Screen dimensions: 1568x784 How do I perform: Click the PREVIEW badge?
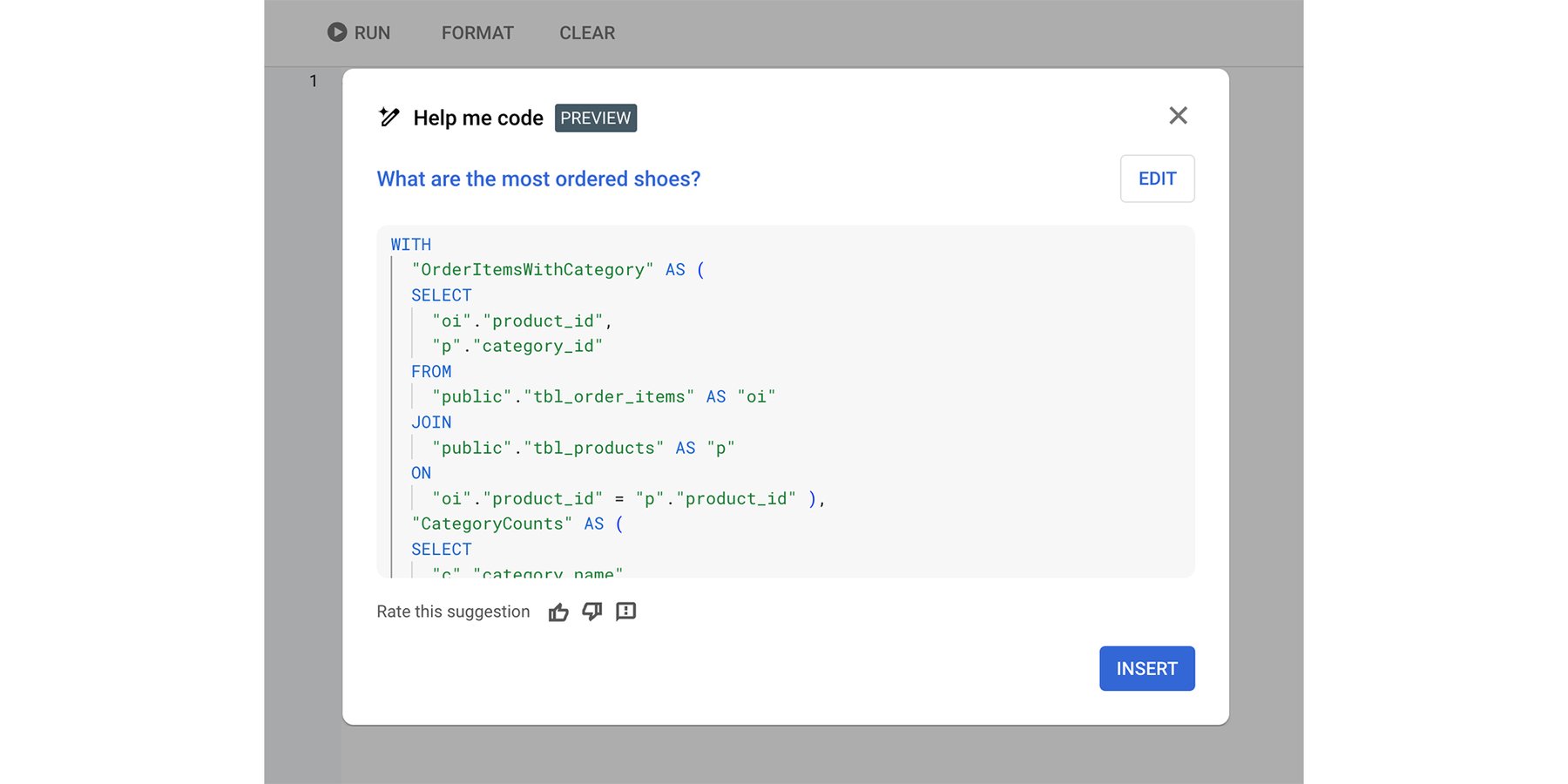pos(596,118)
